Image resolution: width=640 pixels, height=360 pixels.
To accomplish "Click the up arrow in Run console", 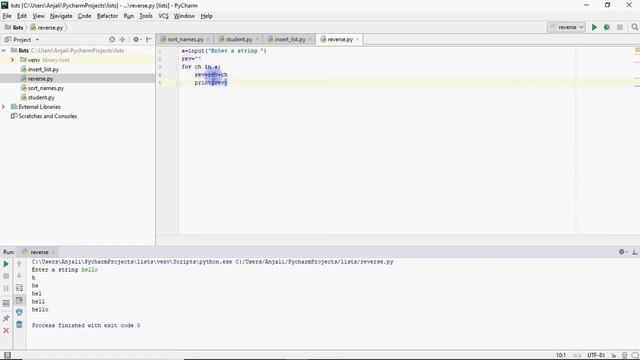I will pos(19,264).
